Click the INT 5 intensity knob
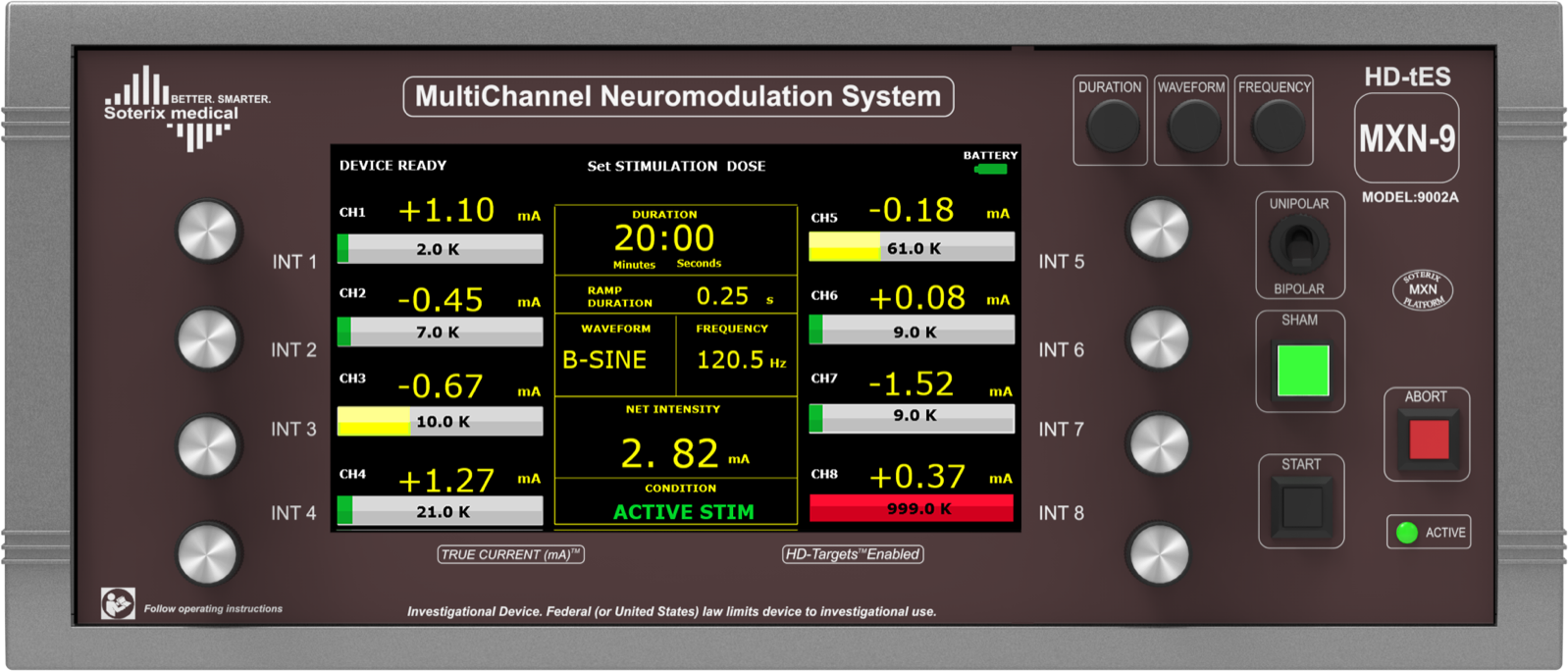 click(x=1160, y=230)
